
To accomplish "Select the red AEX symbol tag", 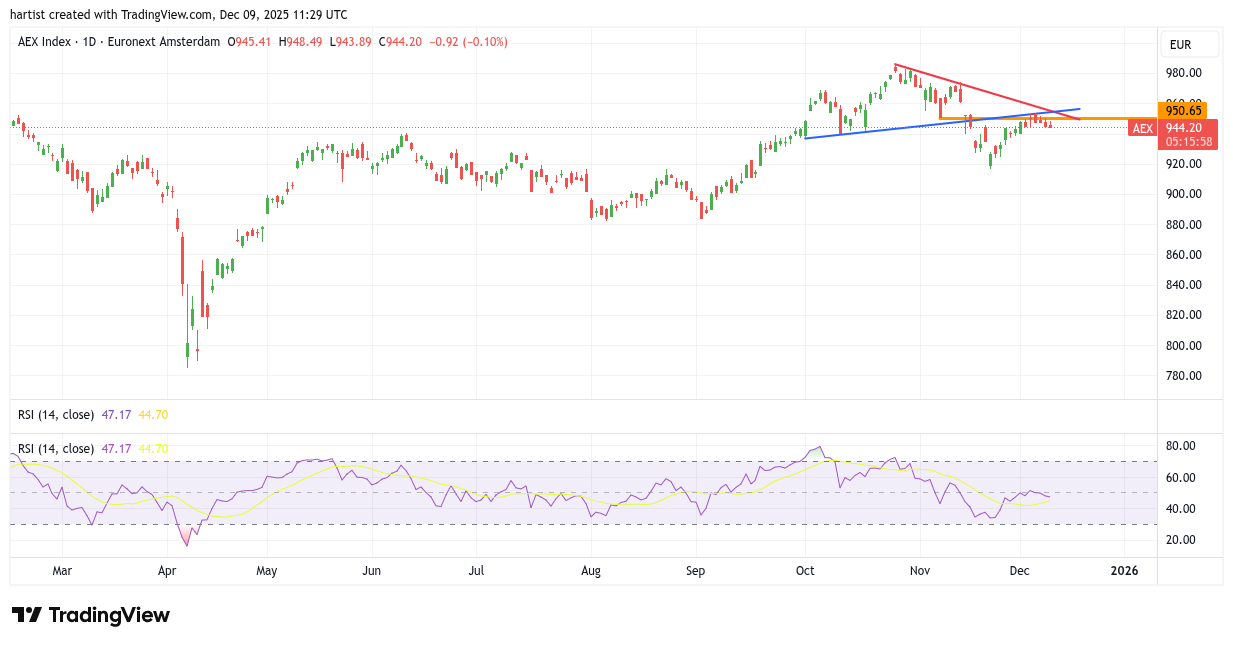I will [1142, 128].
